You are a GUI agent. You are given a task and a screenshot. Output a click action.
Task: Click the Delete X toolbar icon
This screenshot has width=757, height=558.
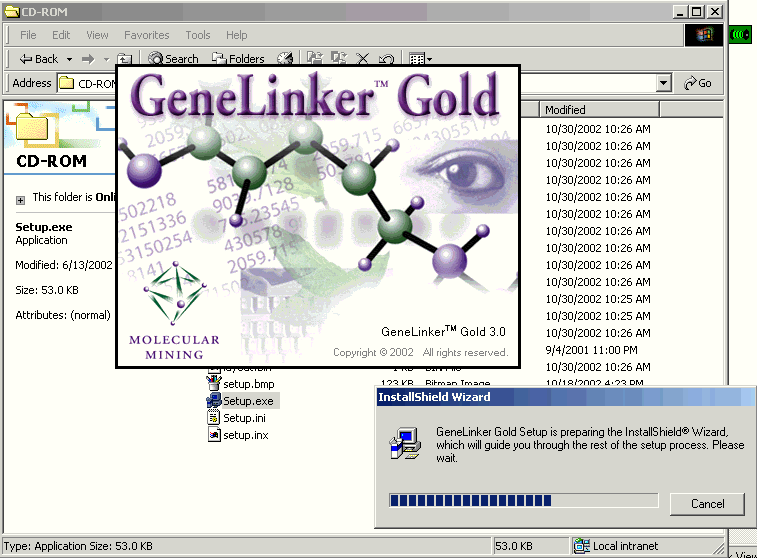362,59
